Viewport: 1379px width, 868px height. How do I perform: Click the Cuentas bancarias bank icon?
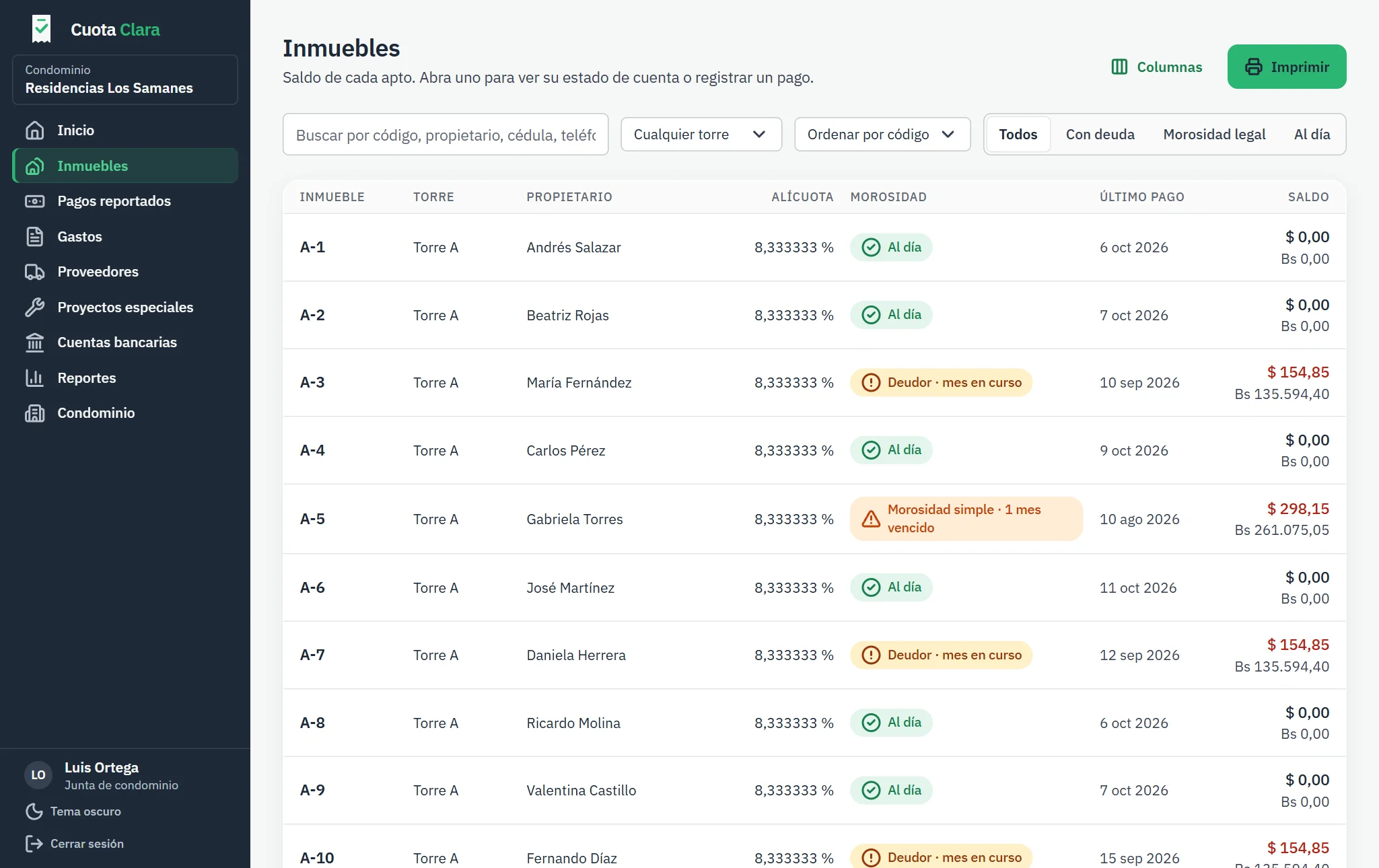point(34,342)
